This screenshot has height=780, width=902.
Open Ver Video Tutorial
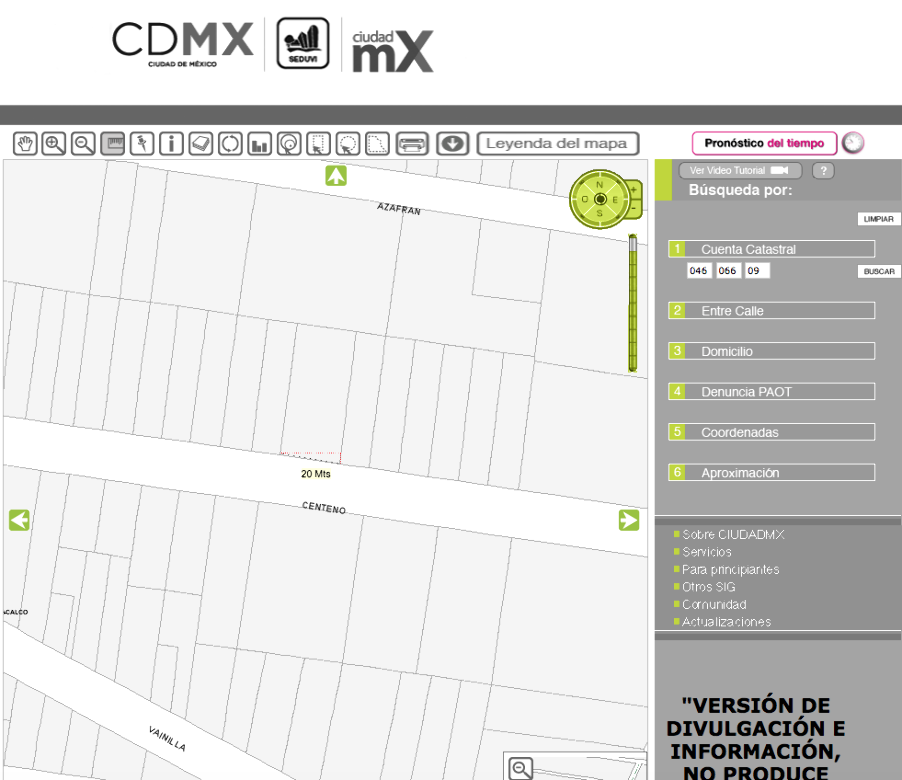click(x=740, y=170)
